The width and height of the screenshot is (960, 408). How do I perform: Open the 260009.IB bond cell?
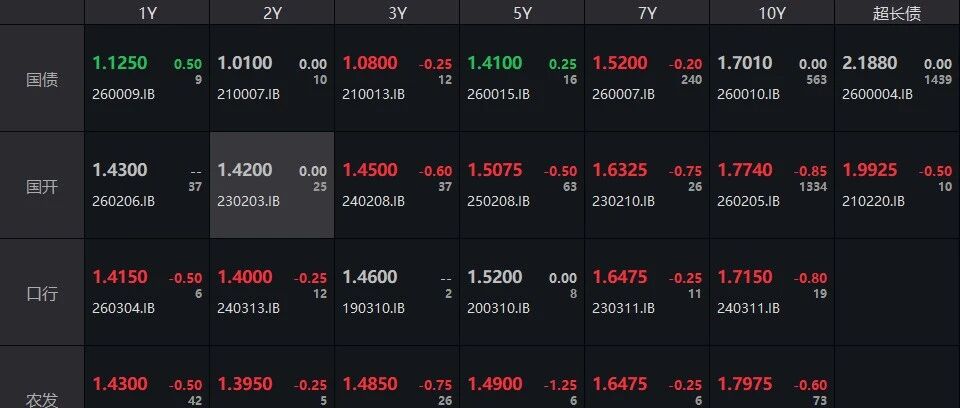(147, 78)
